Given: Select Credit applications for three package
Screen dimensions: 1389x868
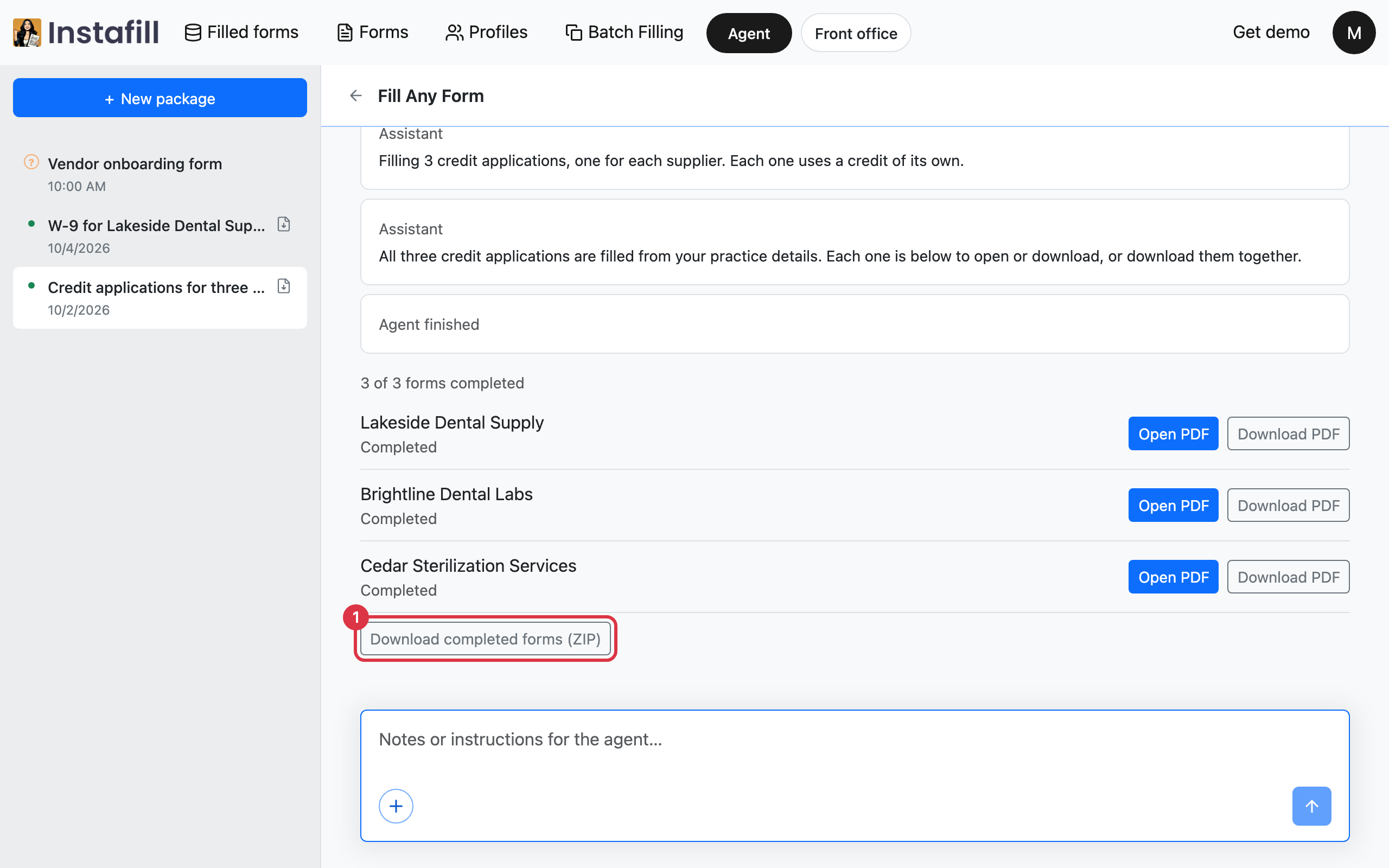Looking at the screenshot, I should (160, 298).
